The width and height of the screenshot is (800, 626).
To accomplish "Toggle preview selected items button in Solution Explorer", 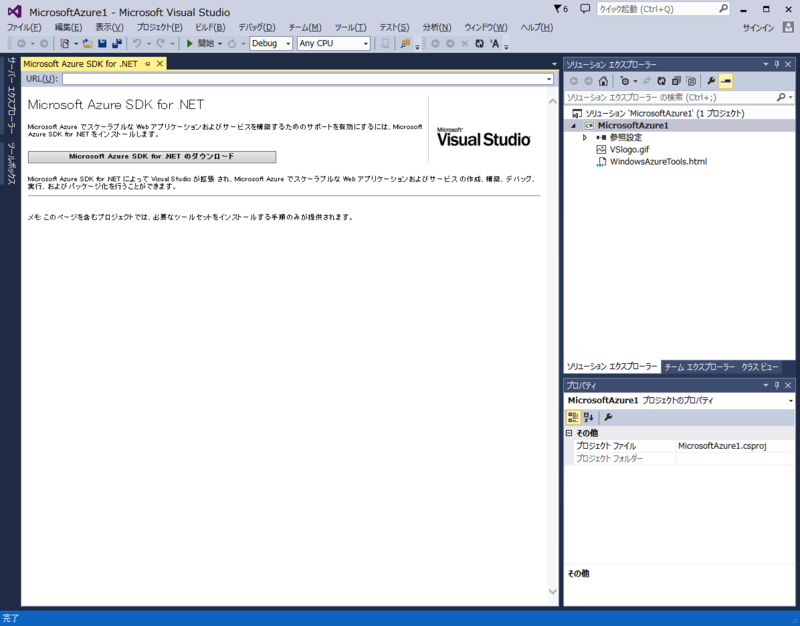I will pos(726,81).
